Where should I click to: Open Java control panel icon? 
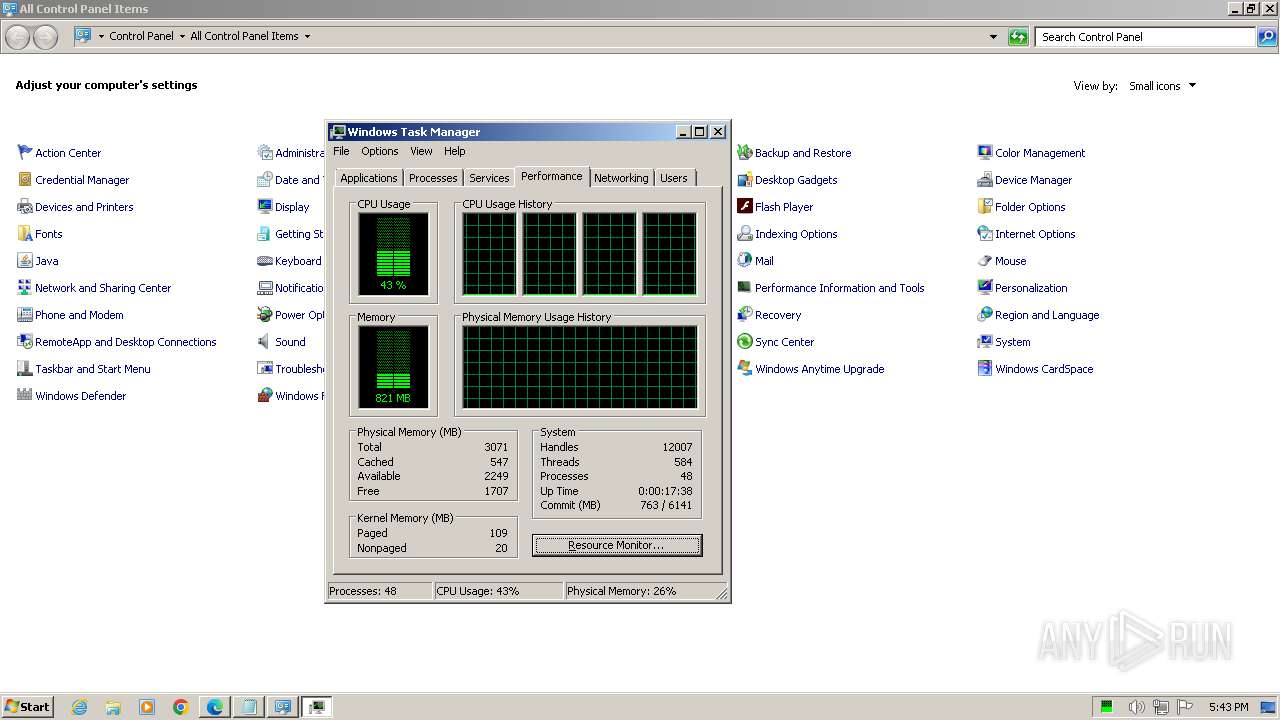coord(25,260)
